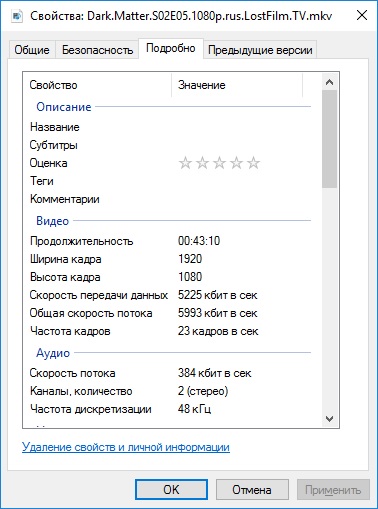
Task: Open Удаление свойств и личной информации link
Action: tap(126, 447)
